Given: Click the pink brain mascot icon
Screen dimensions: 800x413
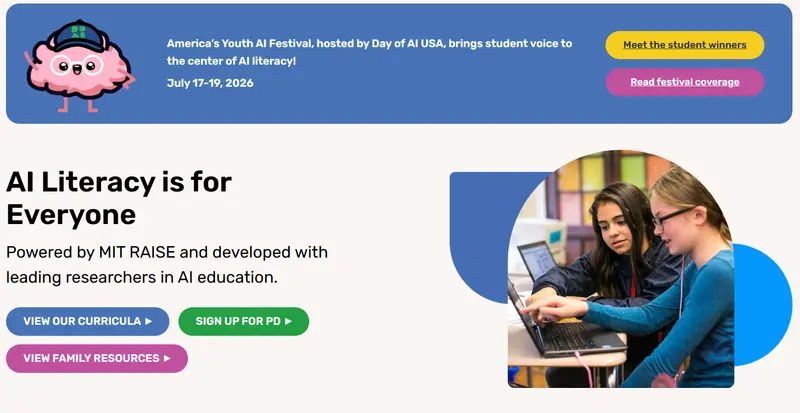Looking at the screenshot, I should tap(79, 66).
